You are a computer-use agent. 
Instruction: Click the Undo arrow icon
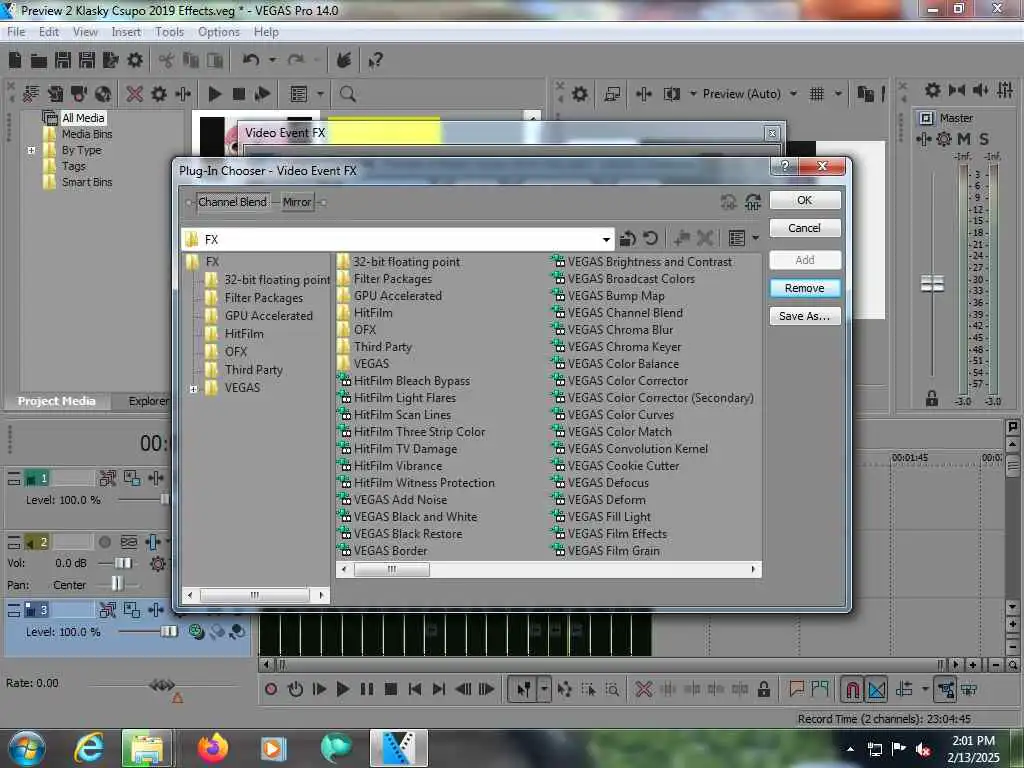[x=251, y=61]
